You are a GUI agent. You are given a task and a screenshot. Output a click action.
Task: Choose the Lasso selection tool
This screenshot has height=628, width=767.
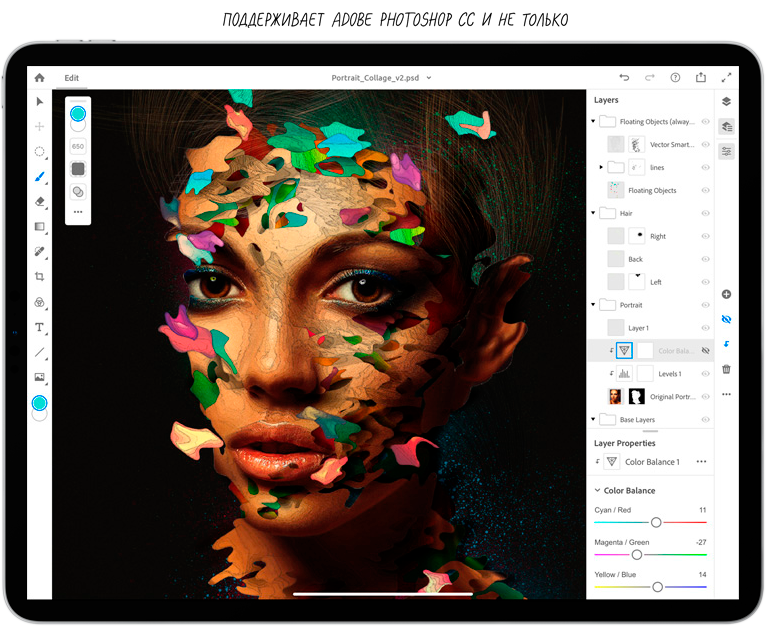point(40,151)
